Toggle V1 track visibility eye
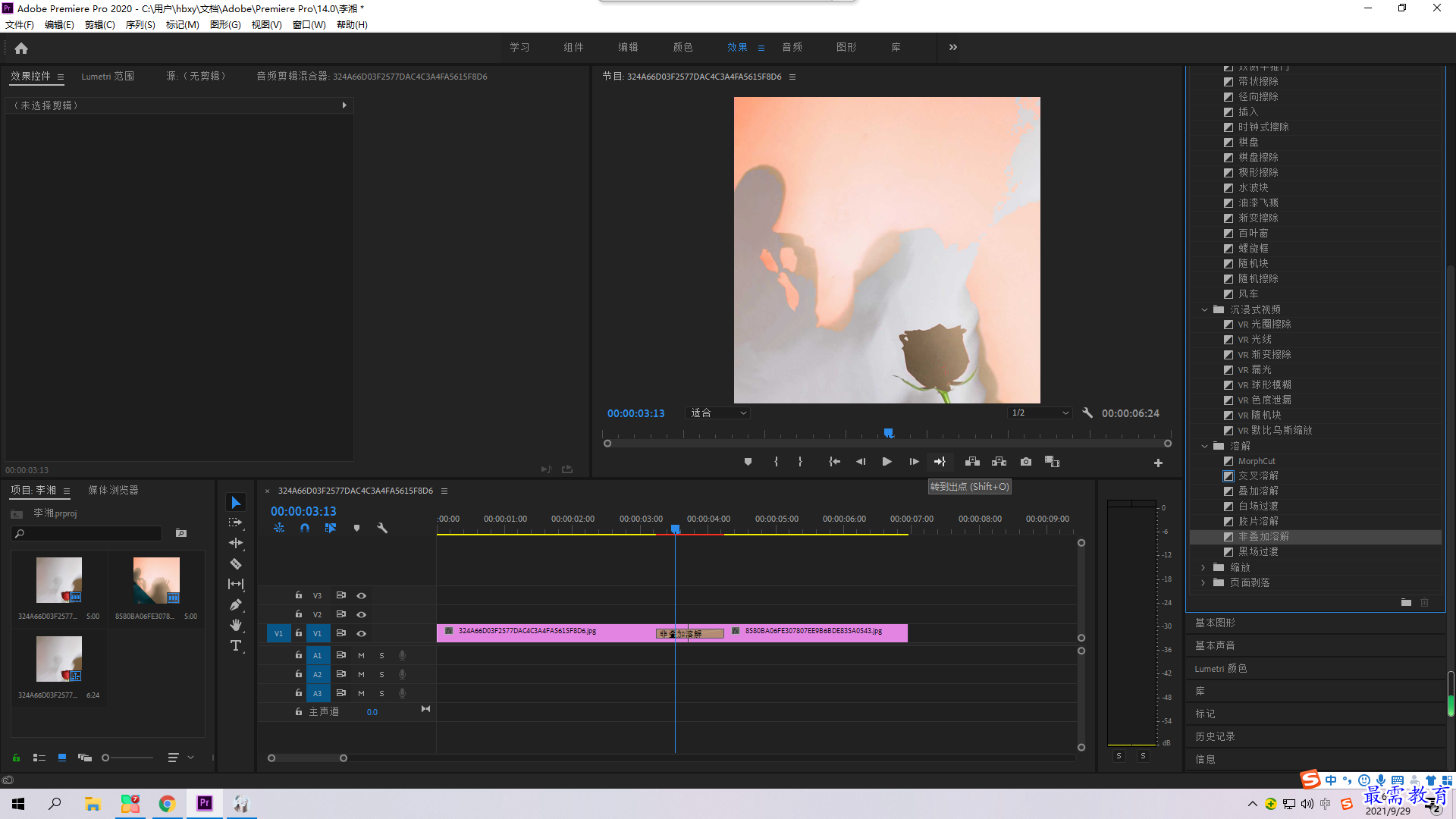This screenshot has height=819, width=1456. (362, 634)
